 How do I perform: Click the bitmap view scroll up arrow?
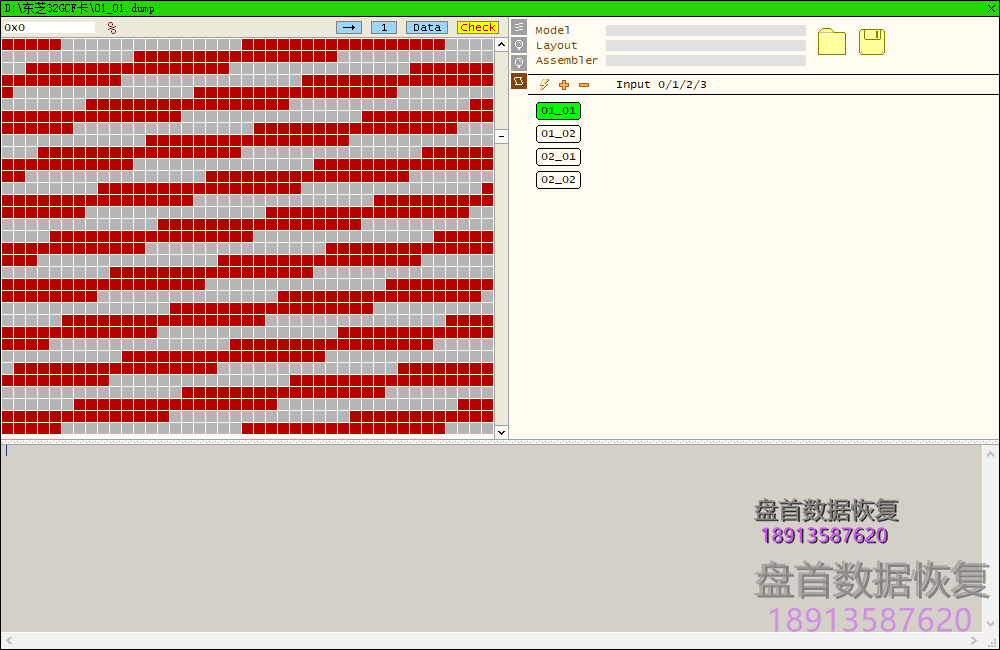tap(501, 45)
